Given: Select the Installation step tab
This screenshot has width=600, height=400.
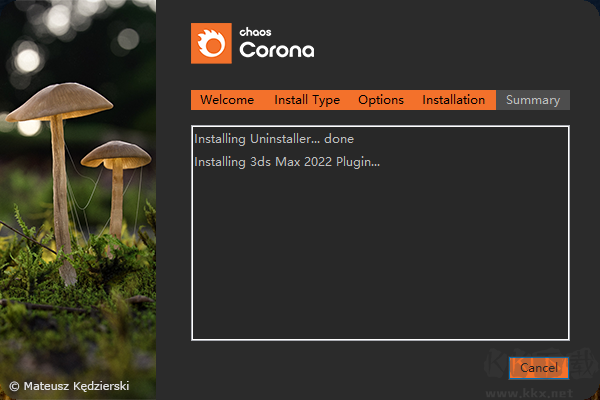Looking at the screenshot, I should [453, 100].
